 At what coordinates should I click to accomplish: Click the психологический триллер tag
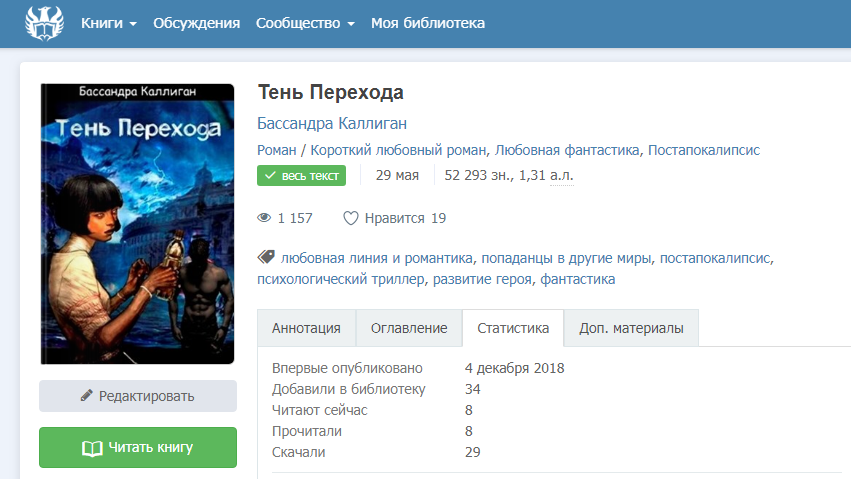[x=342, y=280]
